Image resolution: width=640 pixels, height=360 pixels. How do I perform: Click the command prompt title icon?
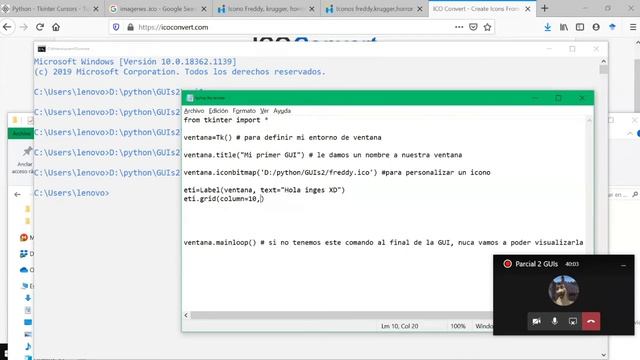click(x=42, y=49)
